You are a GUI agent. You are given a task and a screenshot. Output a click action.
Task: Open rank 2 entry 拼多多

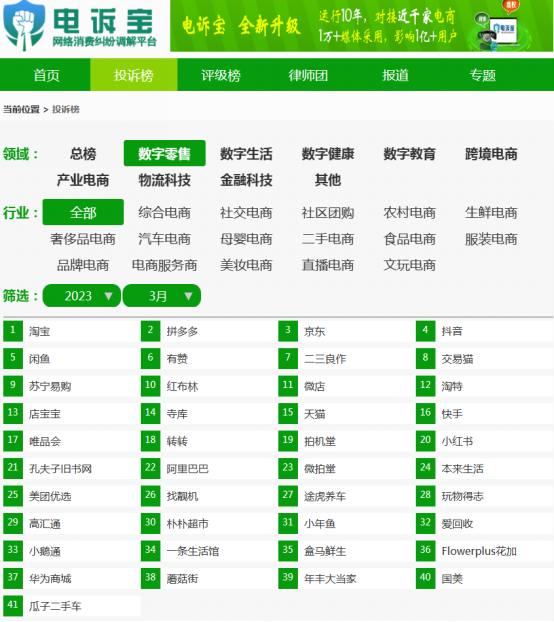click(x=182, y=331)
